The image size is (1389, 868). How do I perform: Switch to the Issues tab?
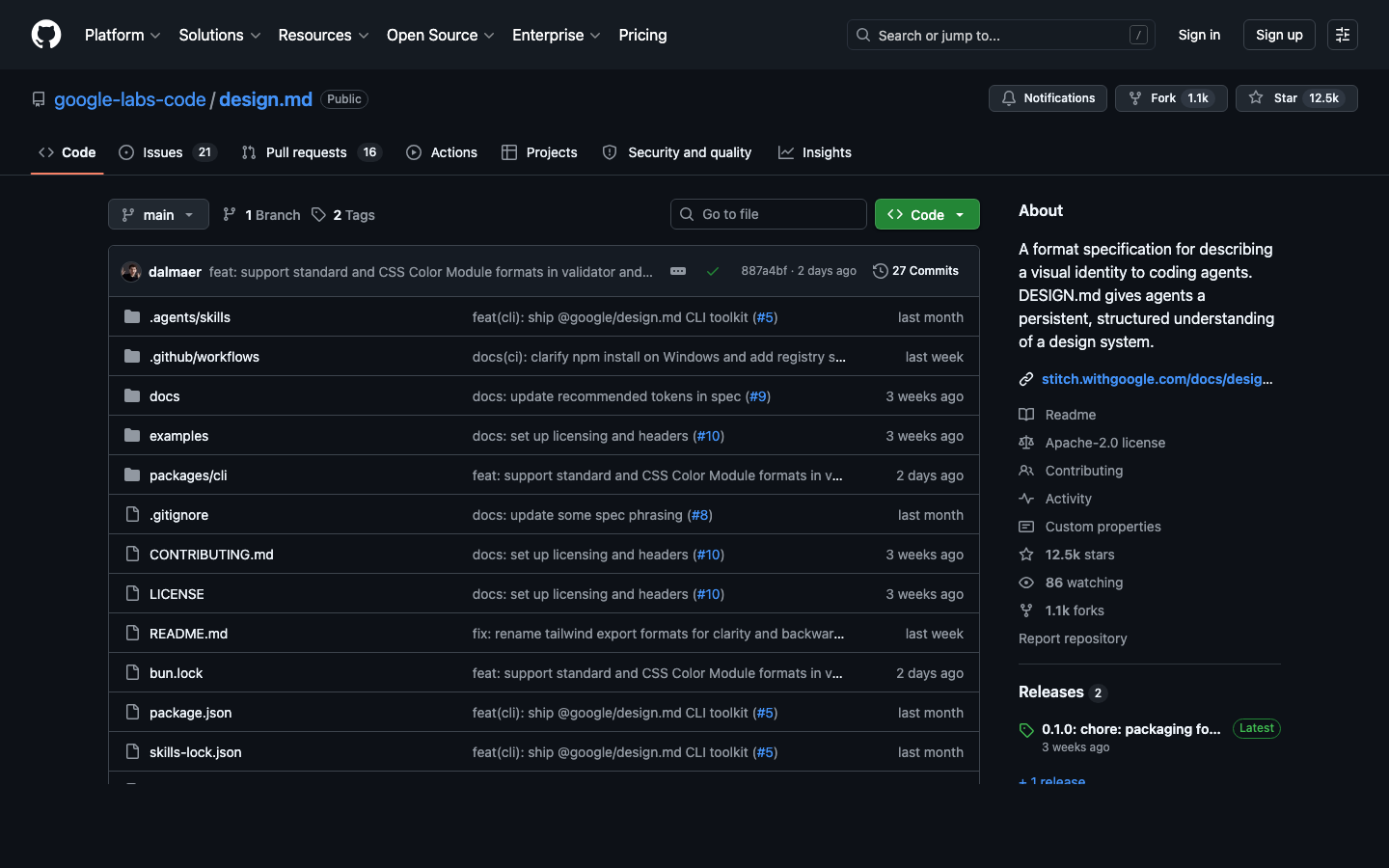tap(168, 152)
